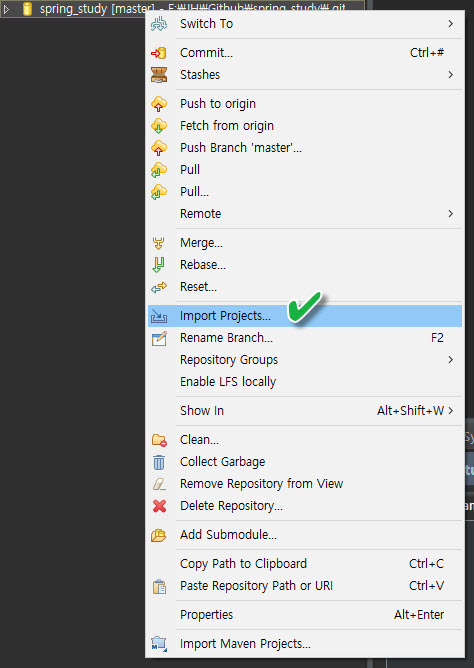Click the red X Delete Repository icon
The image size is (474, 668).
pos(159,506)
